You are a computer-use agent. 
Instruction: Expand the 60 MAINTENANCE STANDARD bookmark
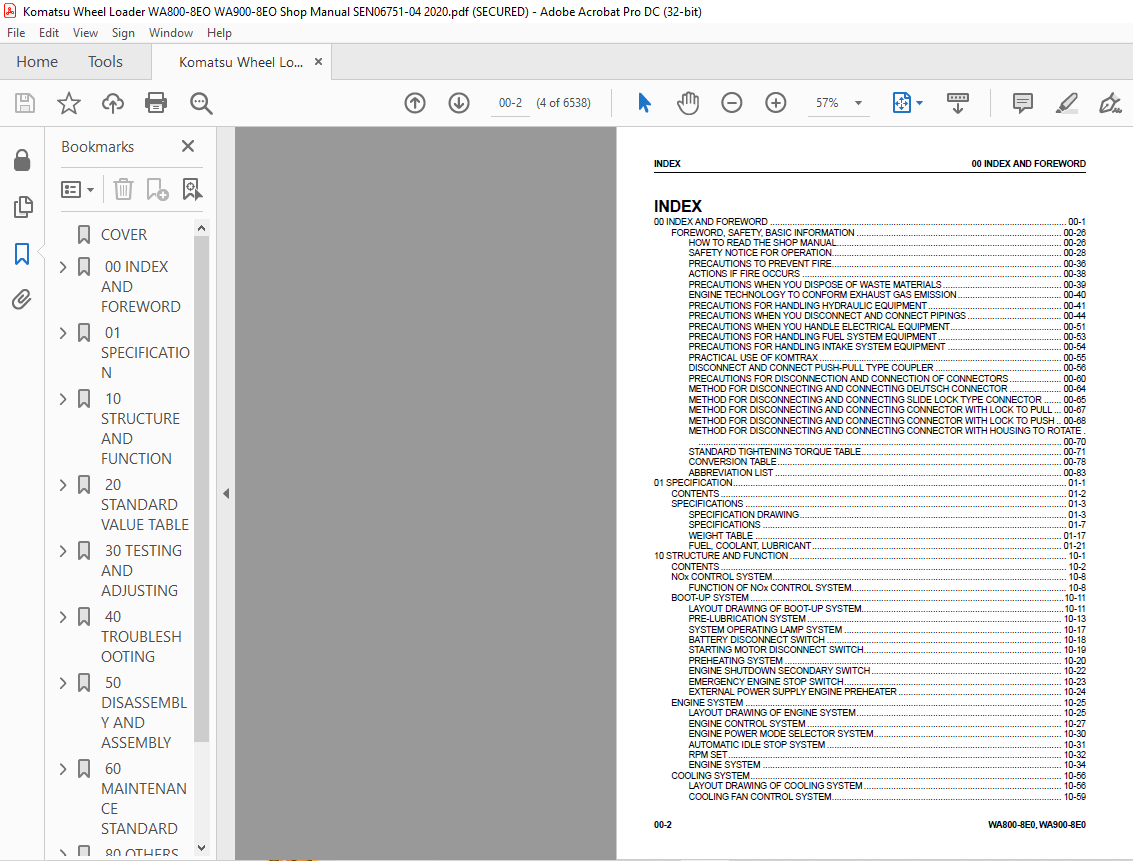(63, 769)
